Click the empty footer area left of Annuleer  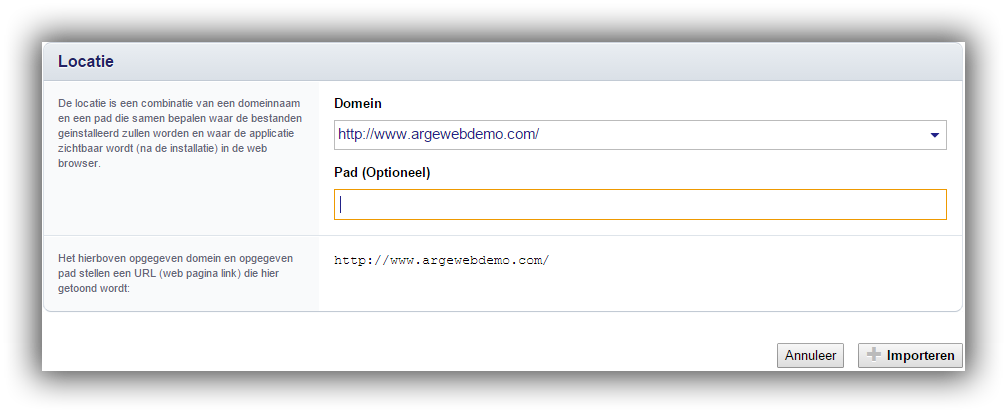tap(400, 355)
